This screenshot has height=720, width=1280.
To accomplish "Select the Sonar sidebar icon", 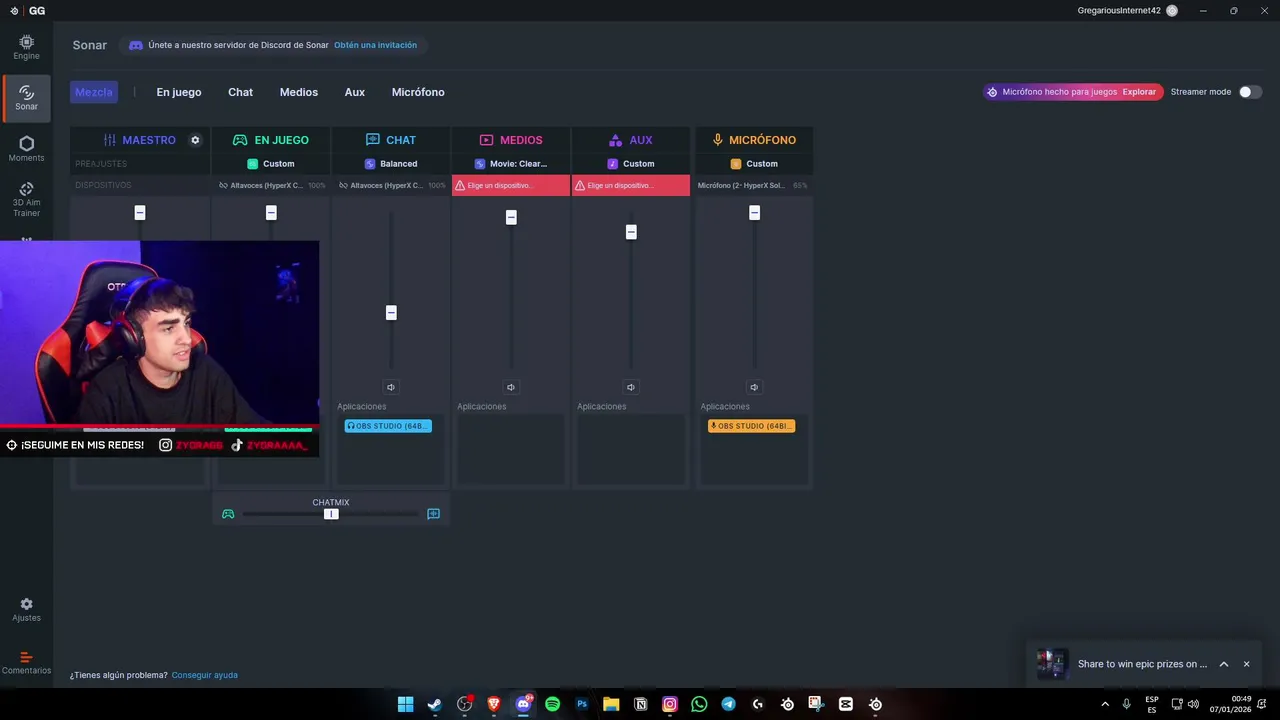I will pyautogui.click(x=26, y=97).
